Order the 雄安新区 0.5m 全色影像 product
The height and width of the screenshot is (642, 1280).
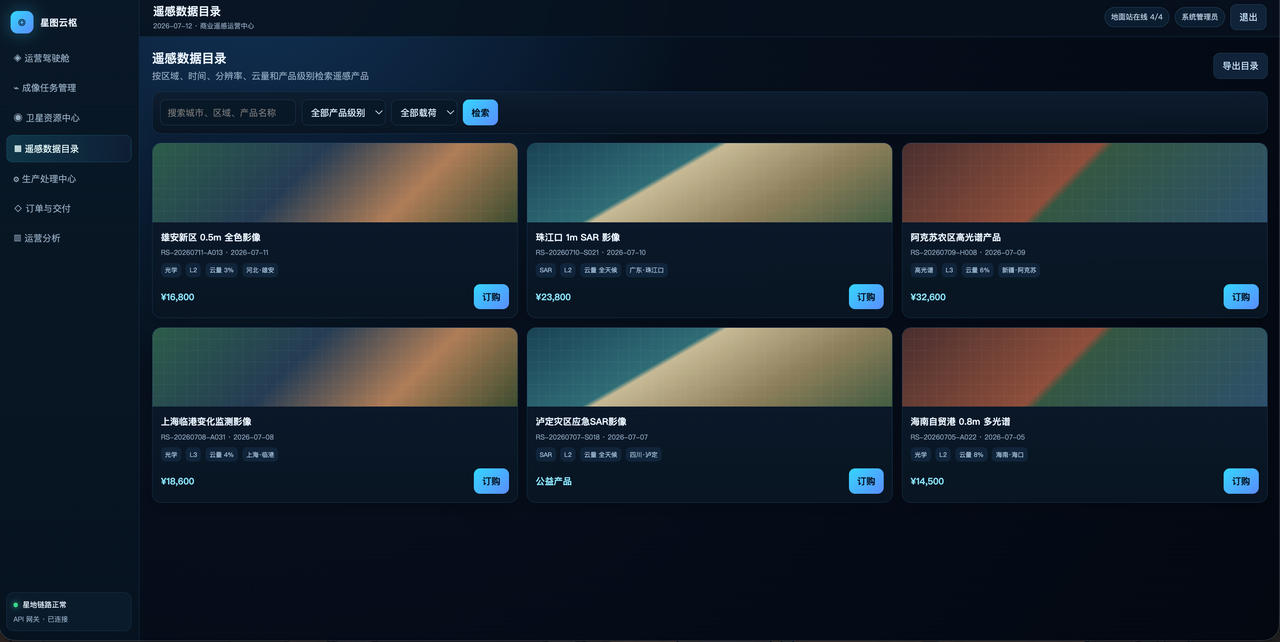point(491,297)
